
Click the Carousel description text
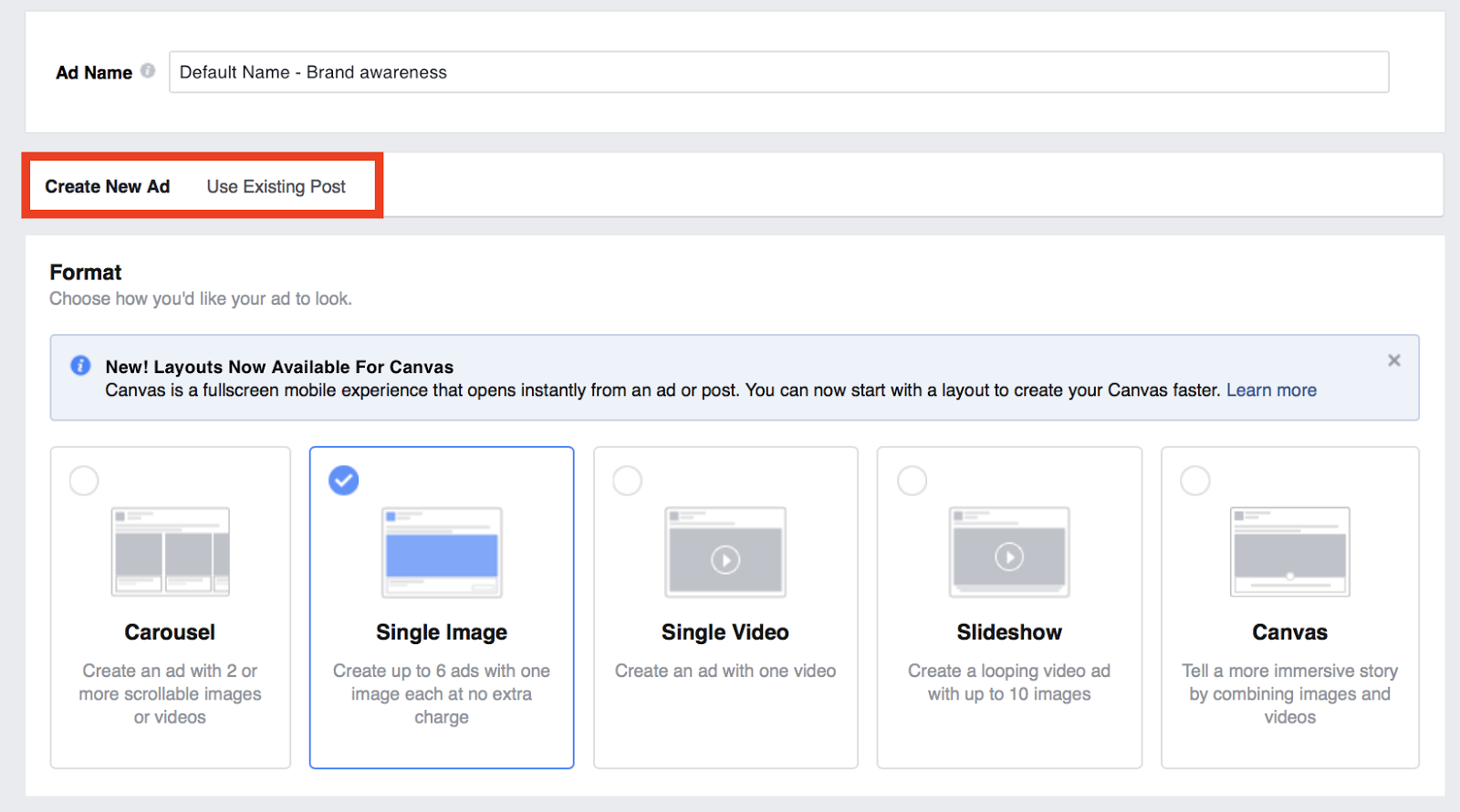171,694
